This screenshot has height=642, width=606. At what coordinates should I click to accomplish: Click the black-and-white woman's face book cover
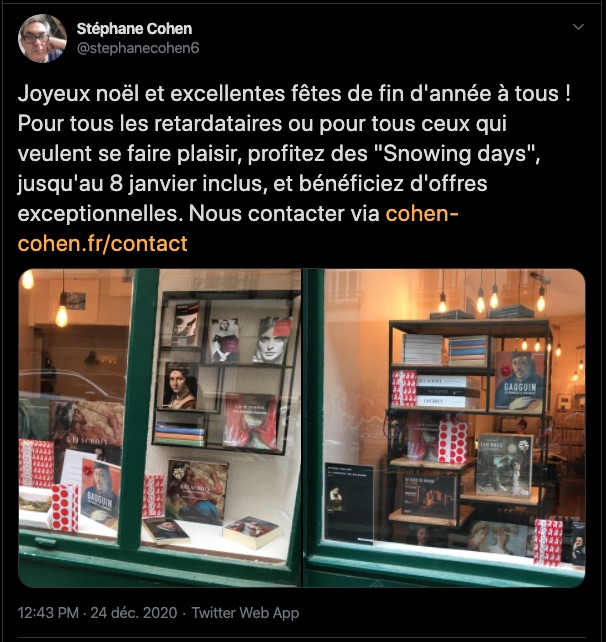pos(272,340)
